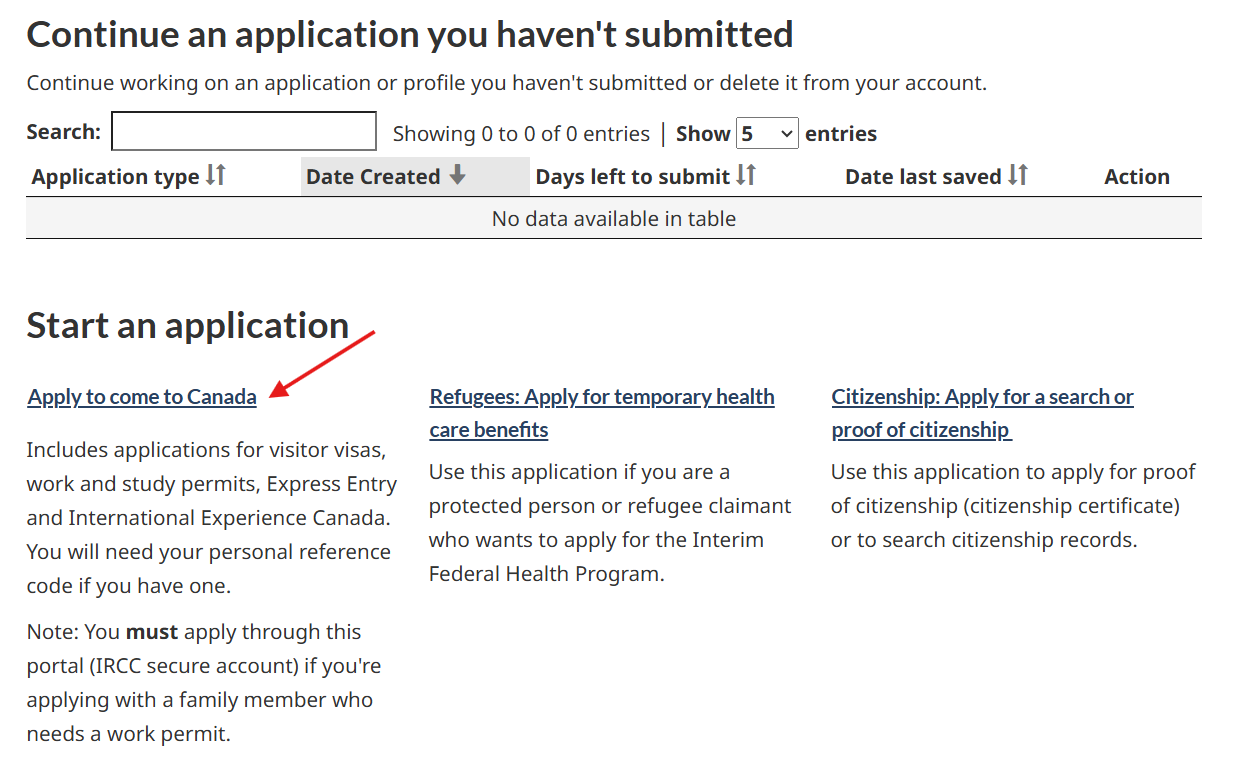
Task: Click sort arrows beside Date last saved
Action: [x=1018, y=176]
